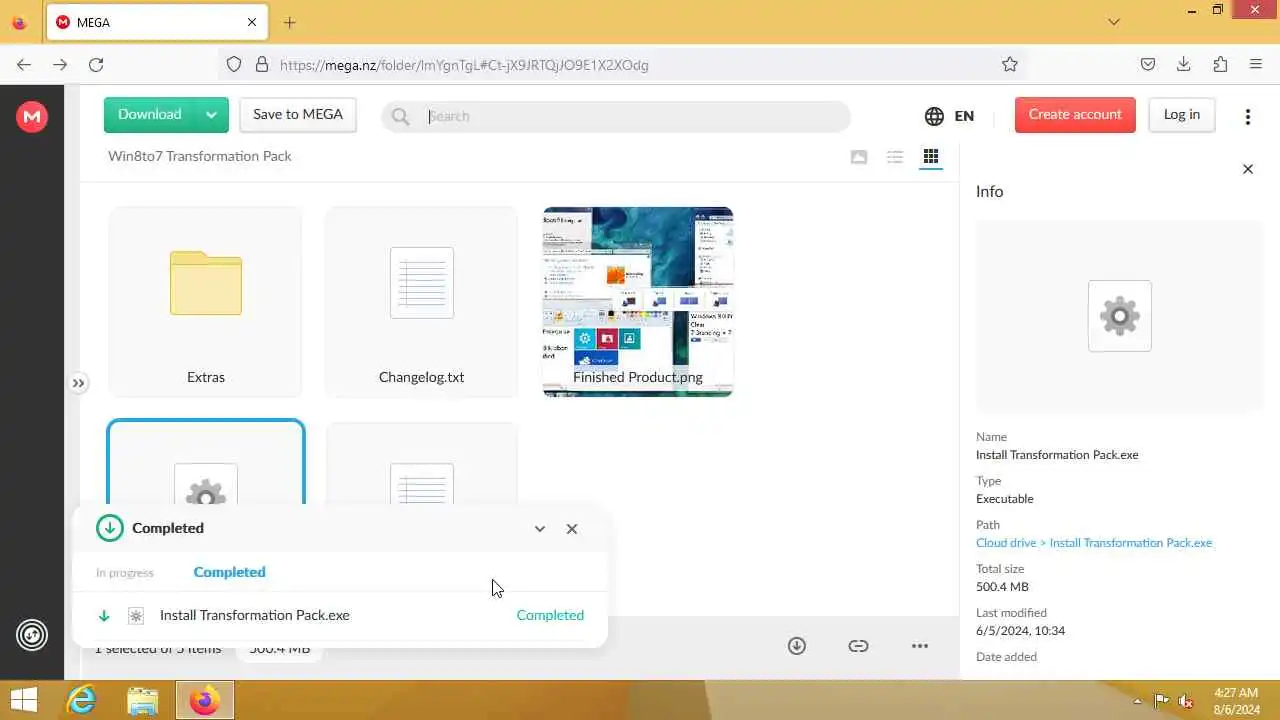Switch to grid thumbnail view
The image size is (1280, 720).
coord(931,157)
